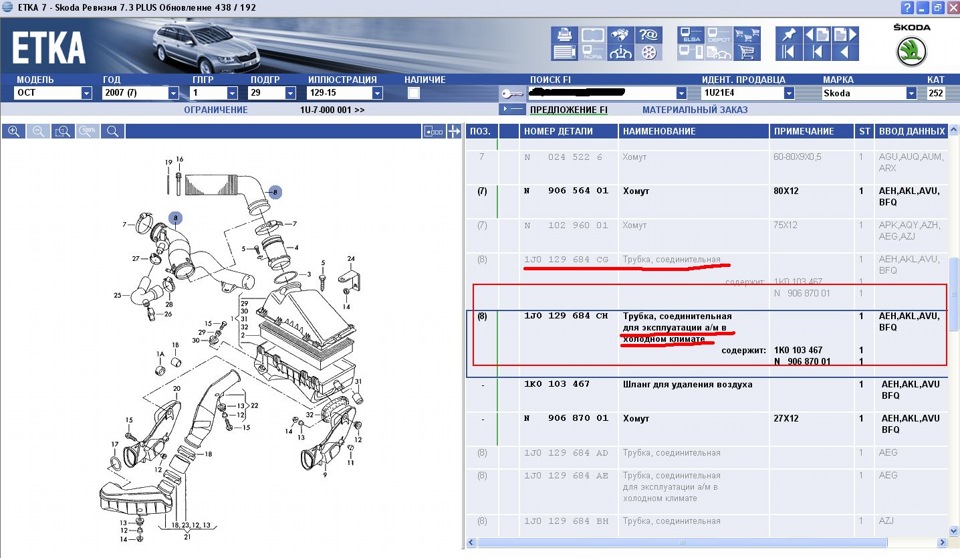Click the binoculars search icon
This screenshot has height=558, width=960.
620,35
